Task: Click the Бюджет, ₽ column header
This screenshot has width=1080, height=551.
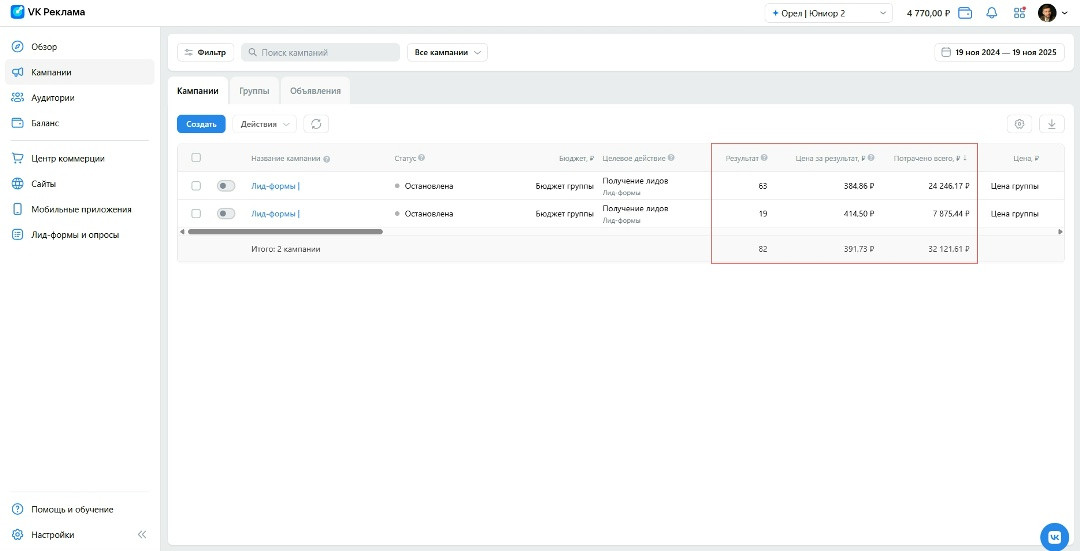Action: point(577,158)
